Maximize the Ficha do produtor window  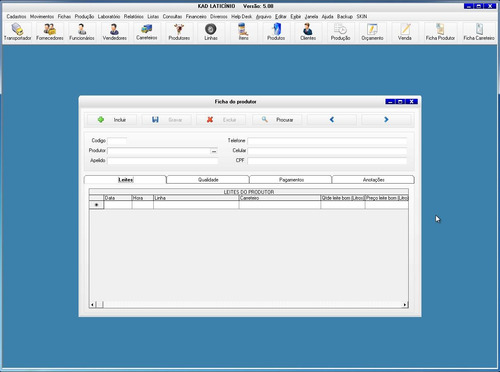tap(401, 101)
